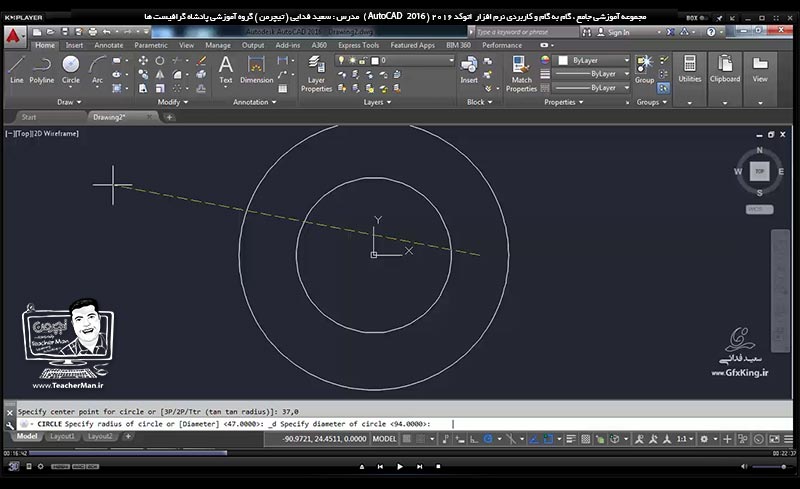Image resolution: width=800 pixels, height=489 pixels.
Task: Click the TOP face of the ViewCube
Action: click(759, 171)
